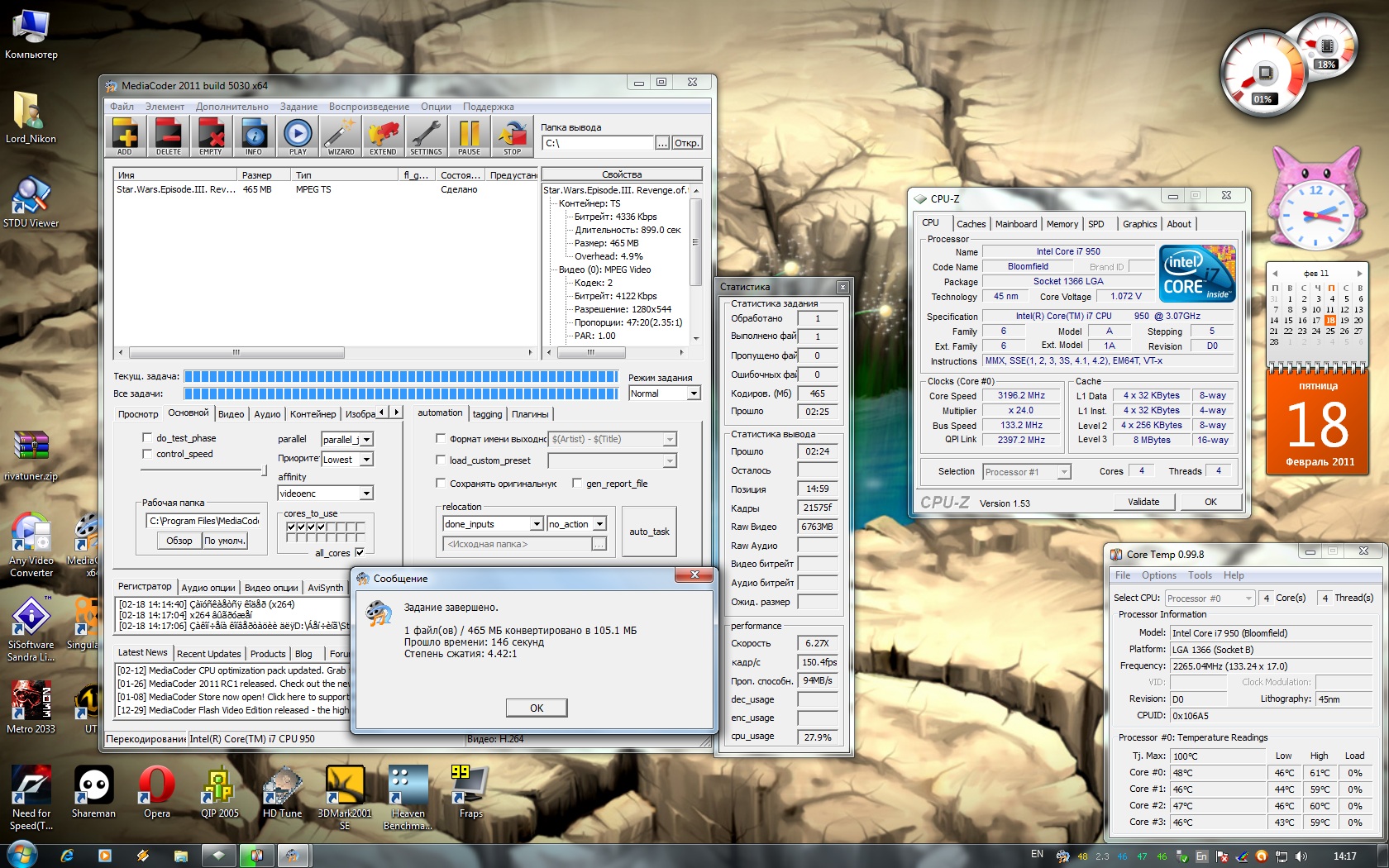Open Internet Explorer in the taskbar

point(67,856)
